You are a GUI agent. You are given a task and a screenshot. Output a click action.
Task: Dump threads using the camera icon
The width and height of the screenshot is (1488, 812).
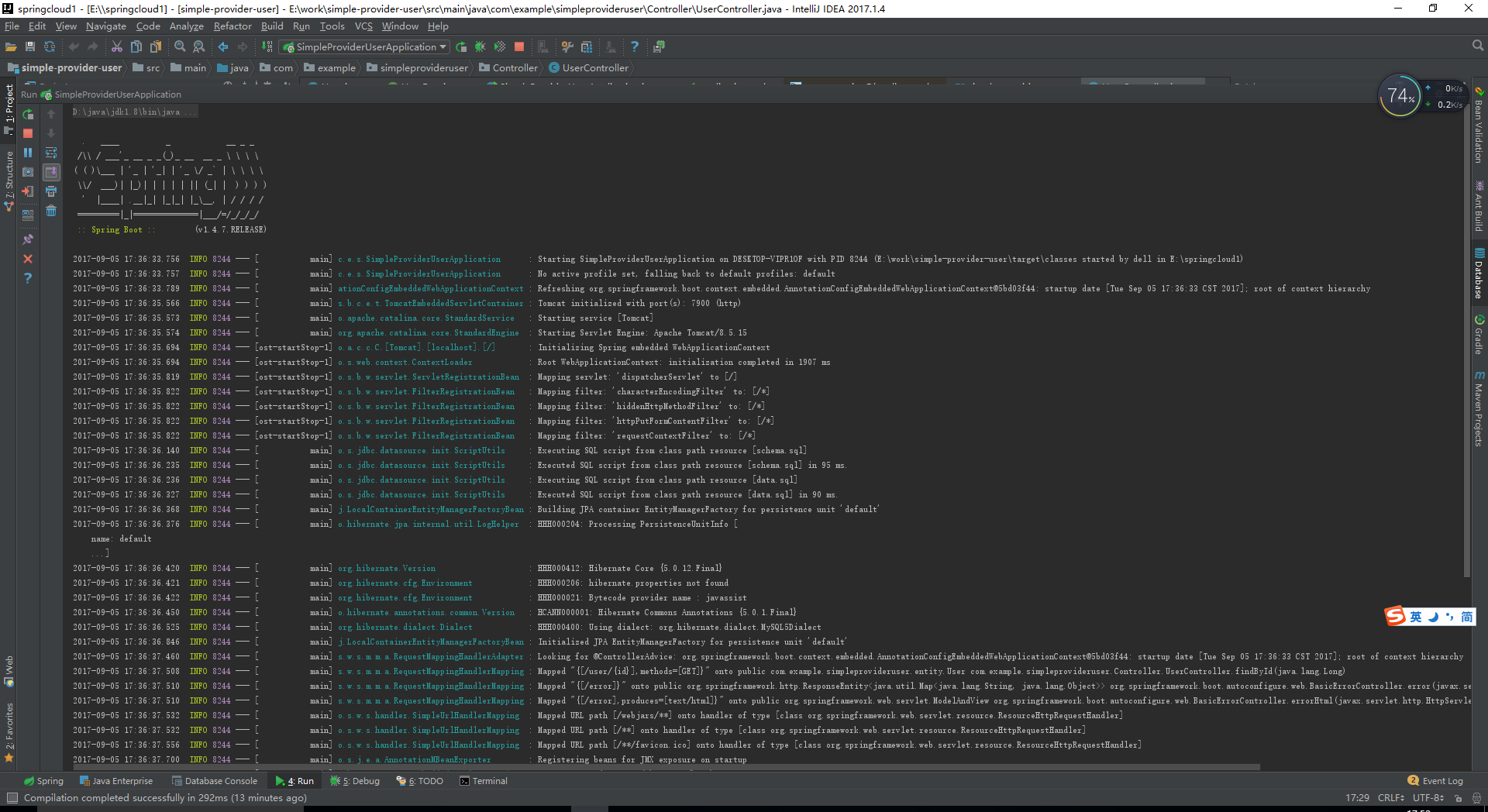[x=28, y=172]
